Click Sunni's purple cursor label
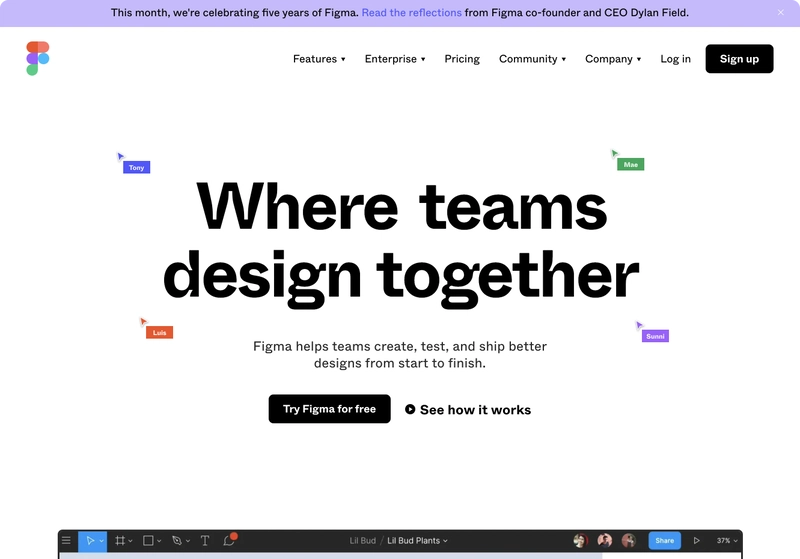 coord(655,336)
